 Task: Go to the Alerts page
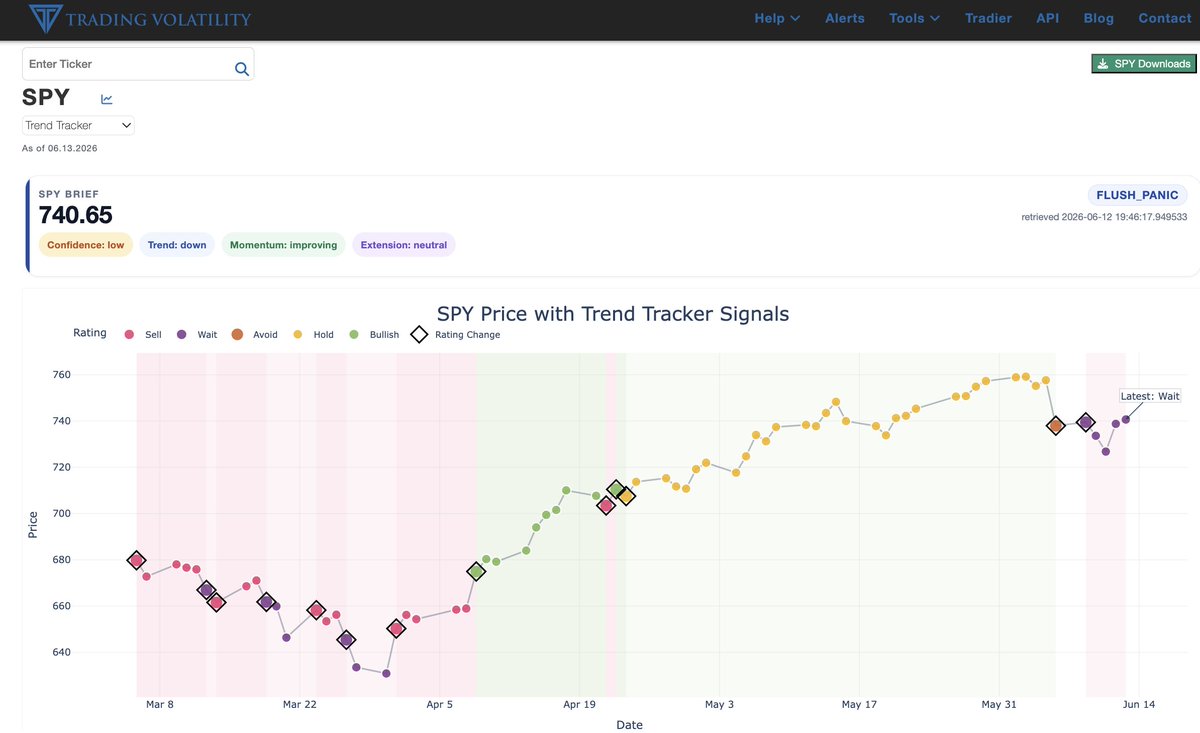pyautogui.click(x=845, y=18)
